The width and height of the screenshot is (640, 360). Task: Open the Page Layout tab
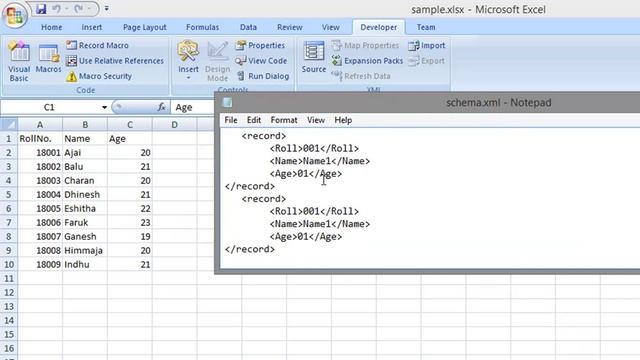(144, 27)
